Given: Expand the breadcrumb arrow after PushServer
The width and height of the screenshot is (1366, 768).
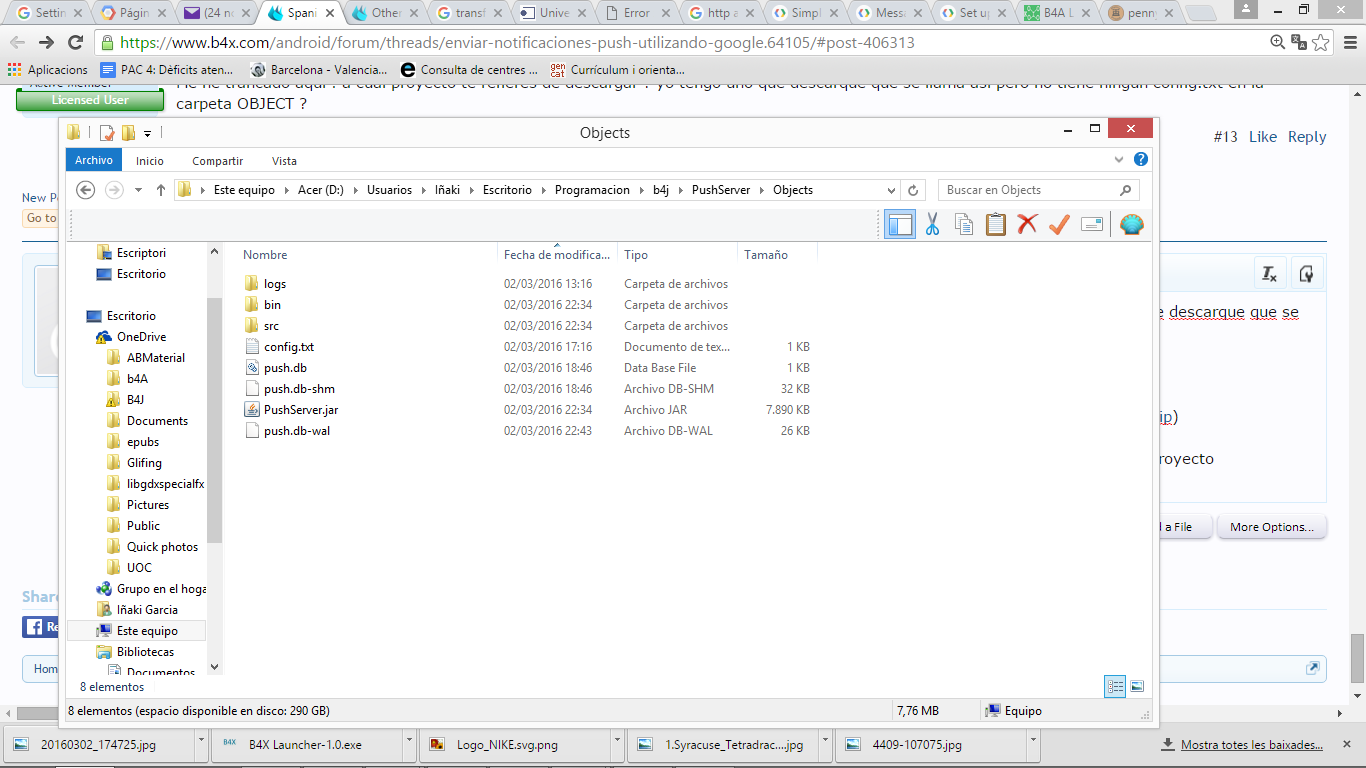Looking at the screenshot, I should 762,190.
